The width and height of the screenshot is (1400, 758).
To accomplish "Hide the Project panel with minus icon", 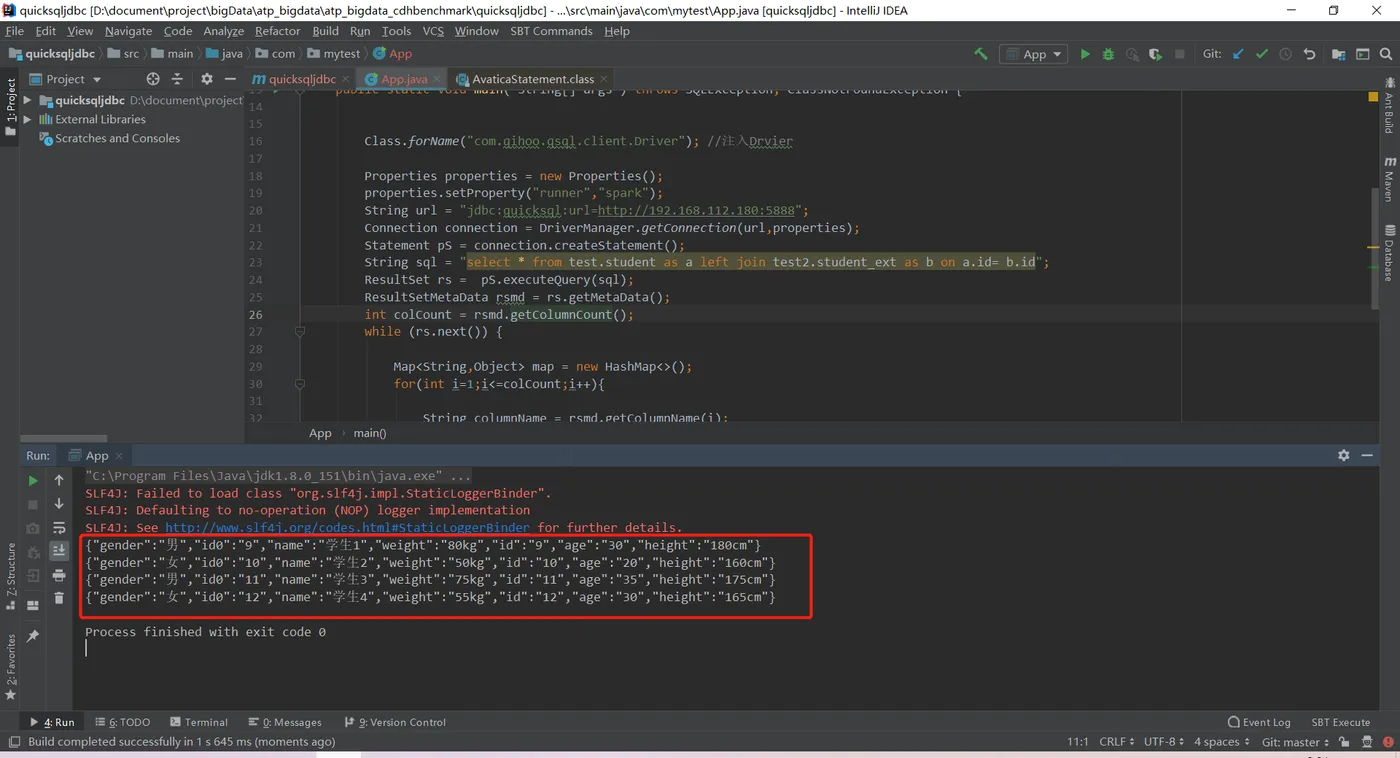I will coord(230,79).
